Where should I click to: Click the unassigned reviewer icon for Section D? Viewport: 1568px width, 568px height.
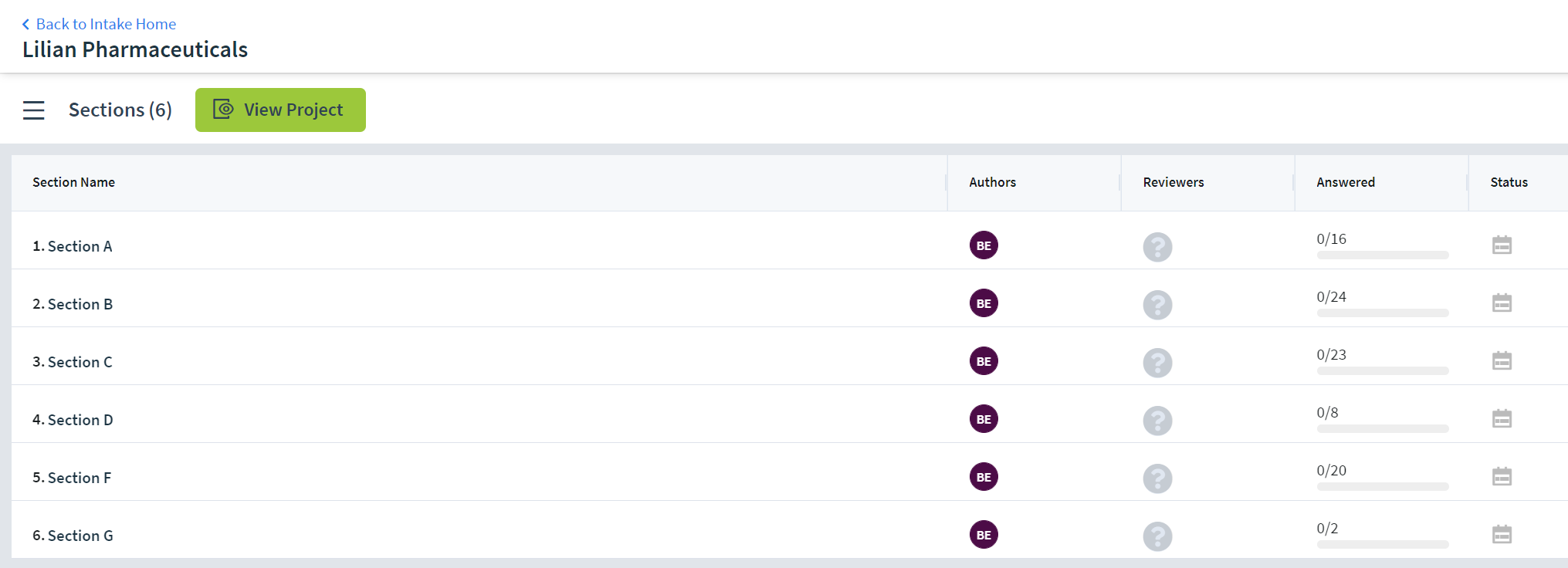click(x=1157, y=421)
